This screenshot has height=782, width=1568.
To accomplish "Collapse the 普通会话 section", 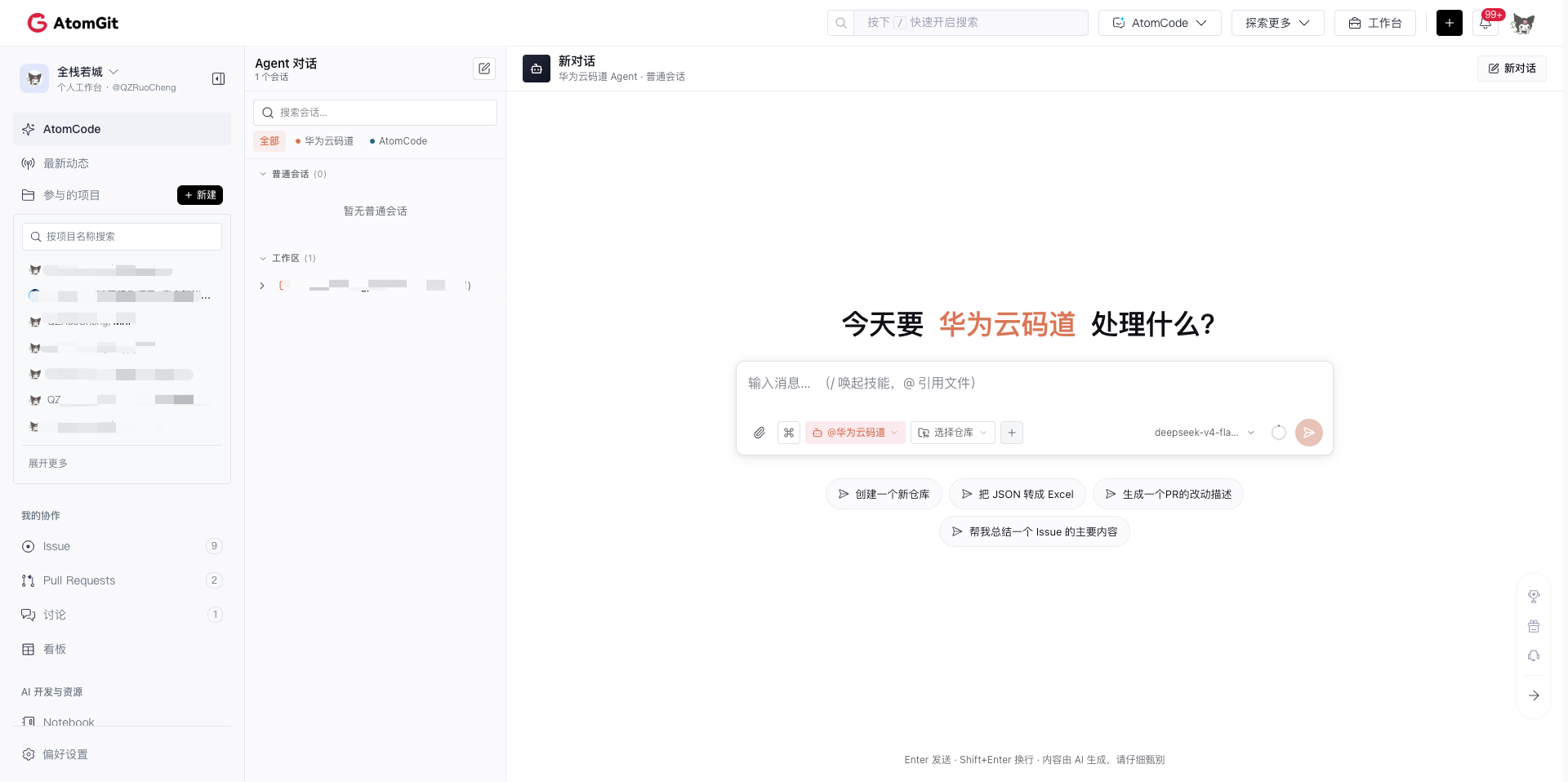I will click(x=263, y=174).
